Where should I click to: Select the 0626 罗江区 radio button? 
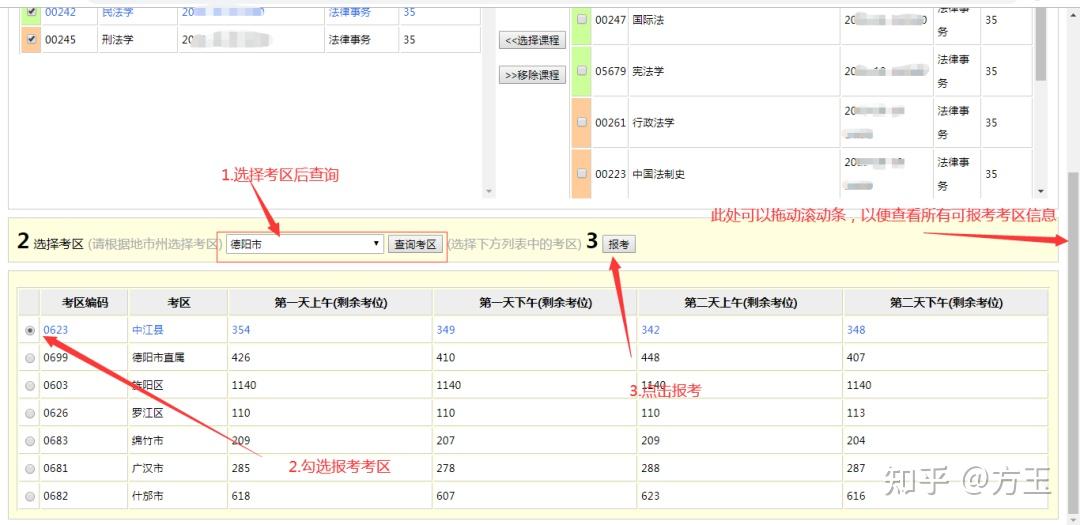pos(30,413)
